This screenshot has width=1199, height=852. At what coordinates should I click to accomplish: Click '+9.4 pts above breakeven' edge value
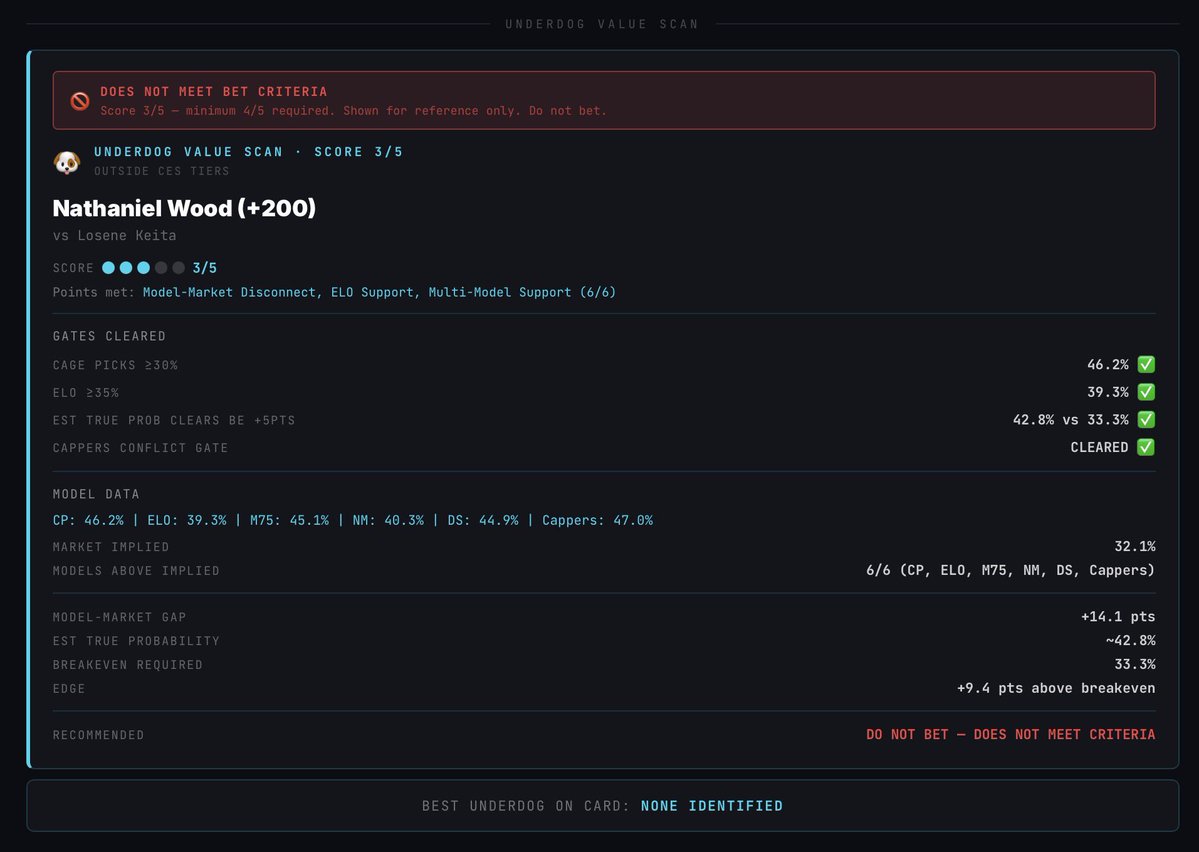point(1056,688)
